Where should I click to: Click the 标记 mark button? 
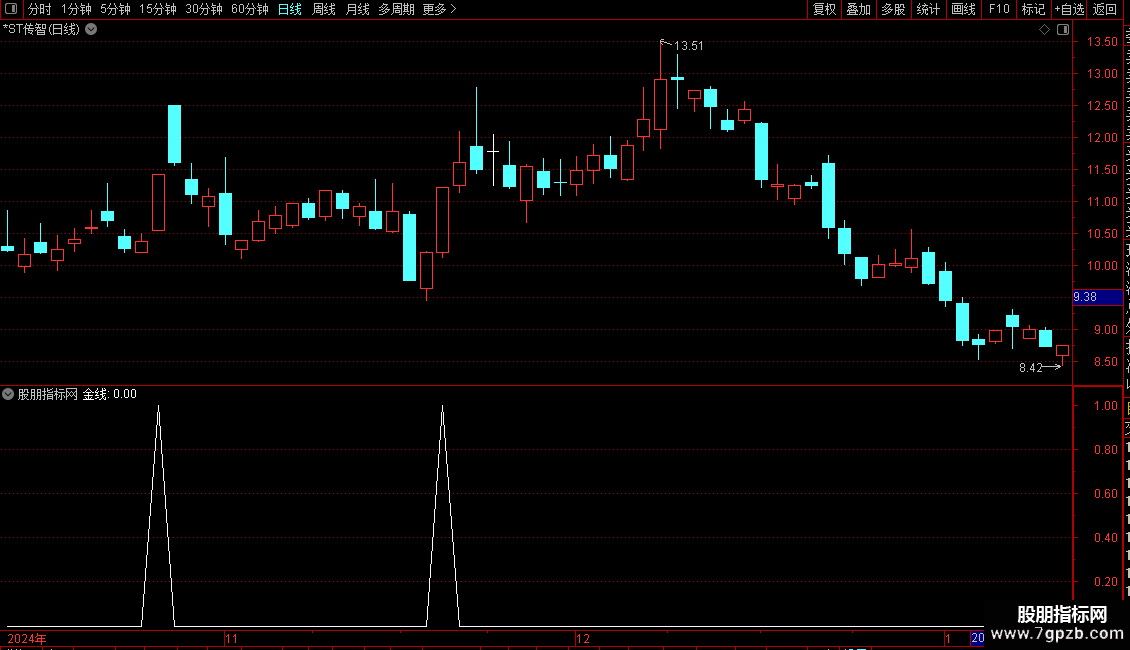coord(1033,9)
